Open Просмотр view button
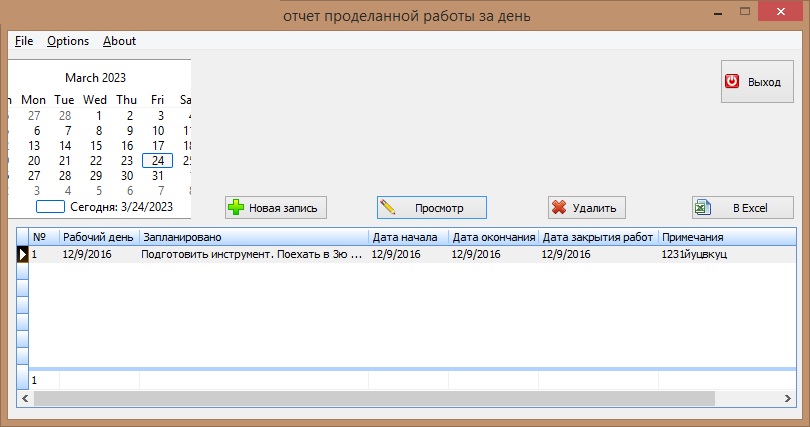Image resolution: width=810 pixels, height=427 pixels. coord(432,208)
